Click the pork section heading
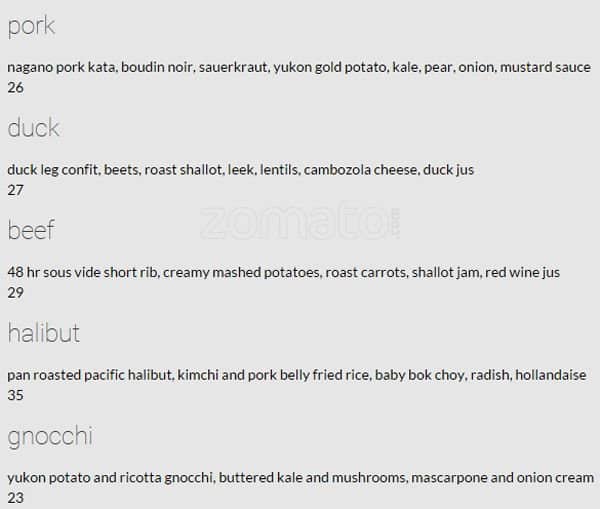Image resolution: width=600 pixels, height=509 pixels. point(31,27)
